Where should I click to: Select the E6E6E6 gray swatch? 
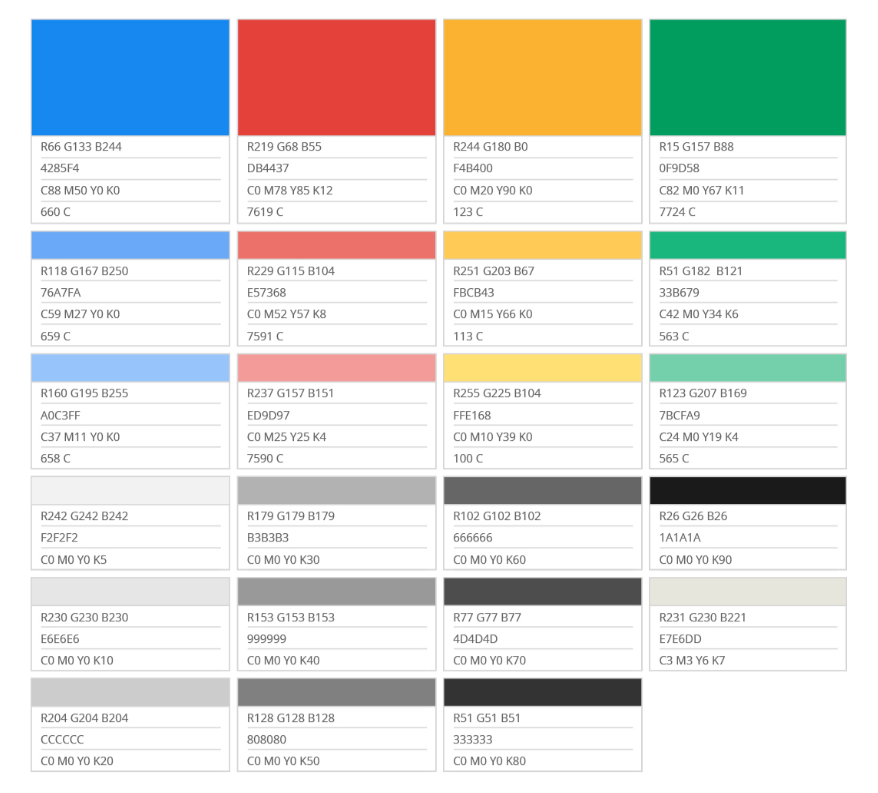point(130,591)
